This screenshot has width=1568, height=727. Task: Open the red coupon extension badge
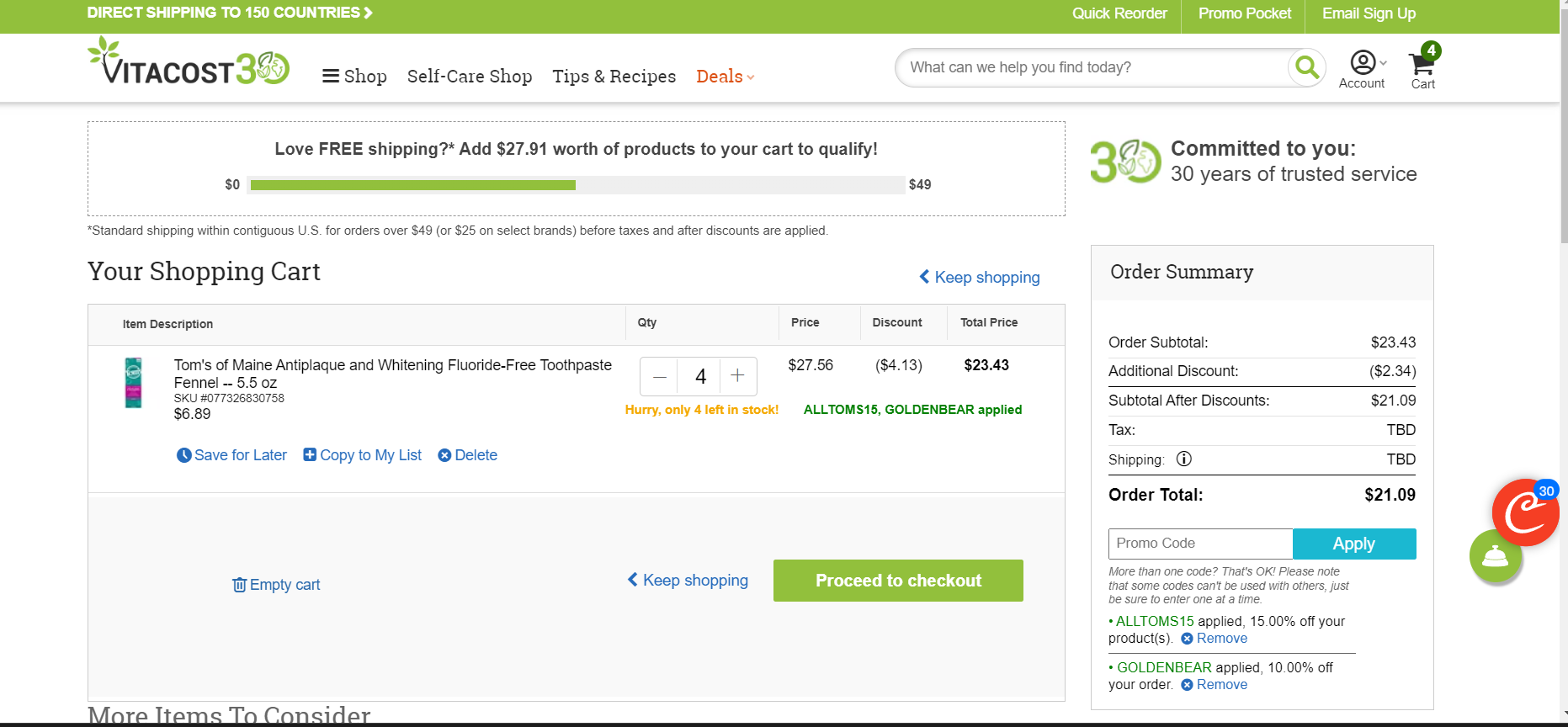(x=1526, y=512)
